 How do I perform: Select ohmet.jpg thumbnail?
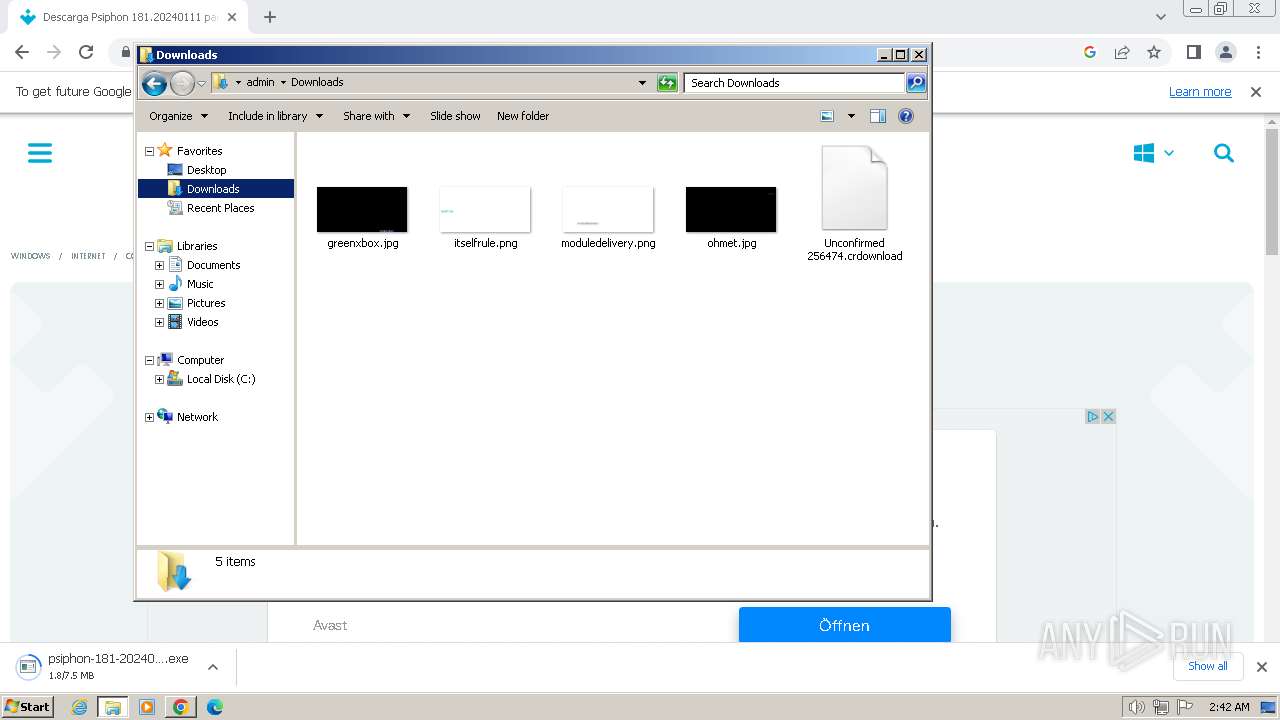[731, 209]
